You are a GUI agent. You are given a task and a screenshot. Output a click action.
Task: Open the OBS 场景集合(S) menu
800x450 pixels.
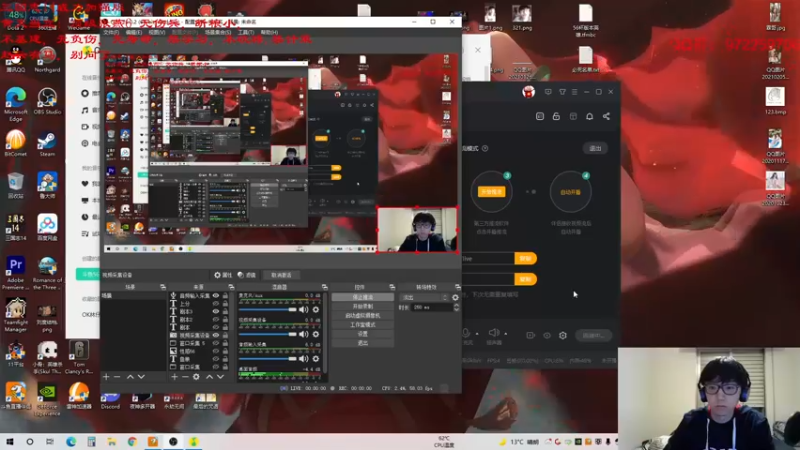click(x=218, y=32)
